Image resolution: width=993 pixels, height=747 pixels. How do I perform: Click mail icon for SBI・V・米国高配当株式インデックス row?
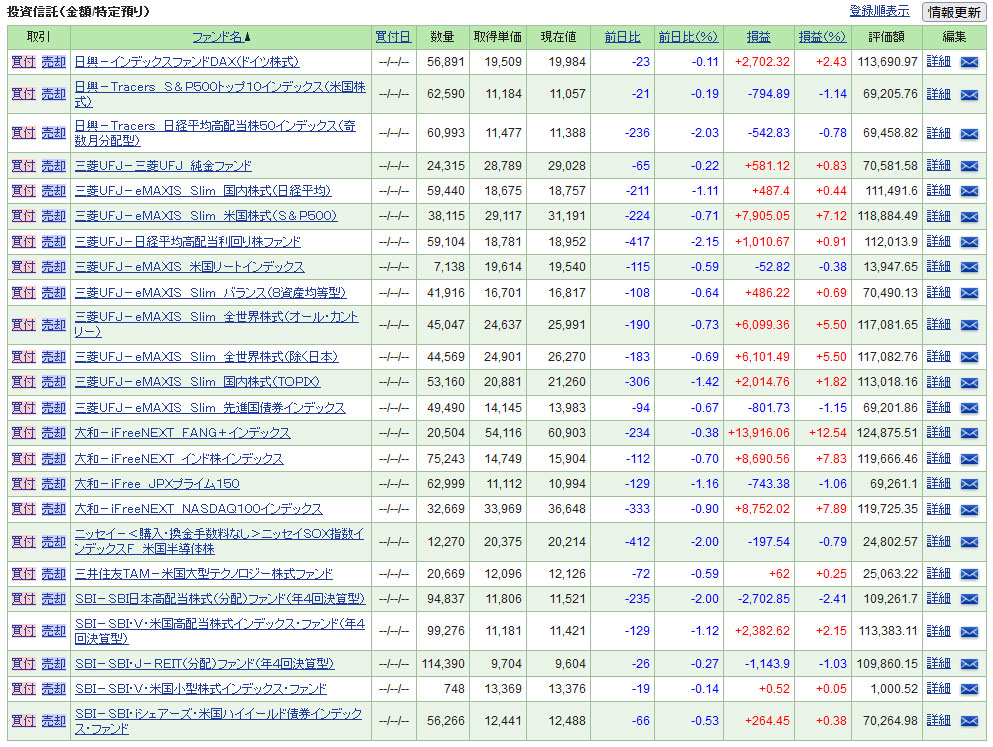969,631
